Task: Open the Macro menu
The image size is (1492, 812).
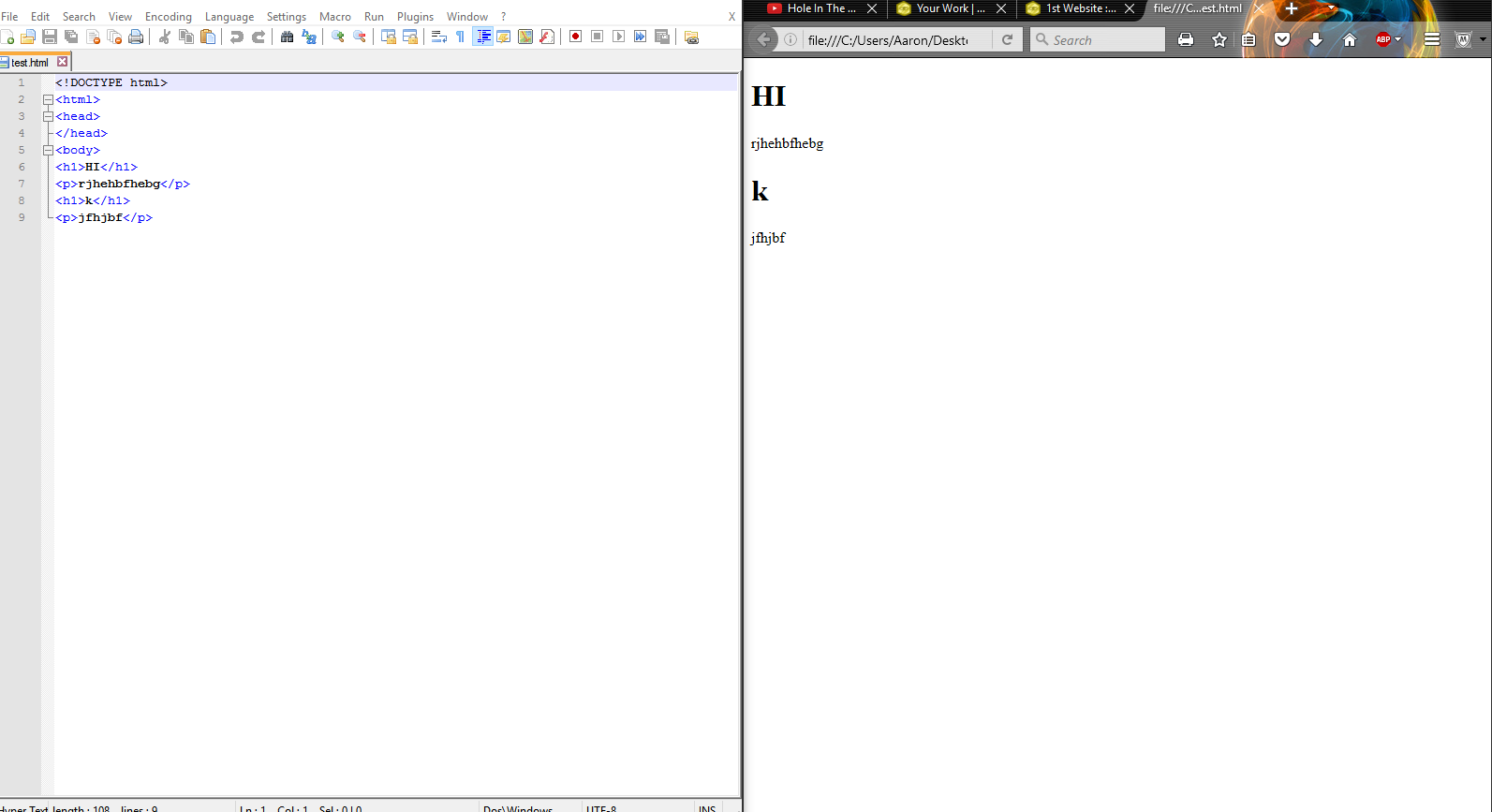Action: 335,16
